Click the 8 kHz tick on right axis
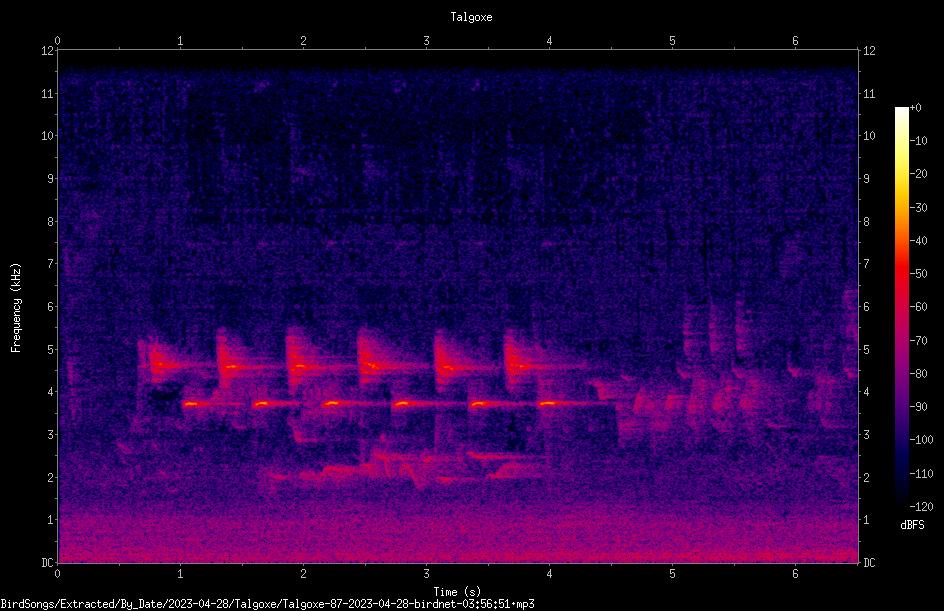 [866, 222]
